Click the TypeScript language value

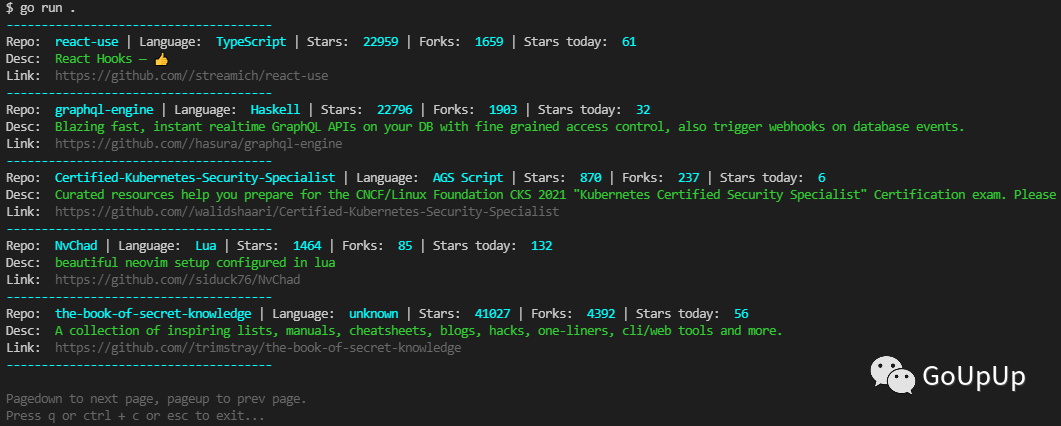(251, 42)
